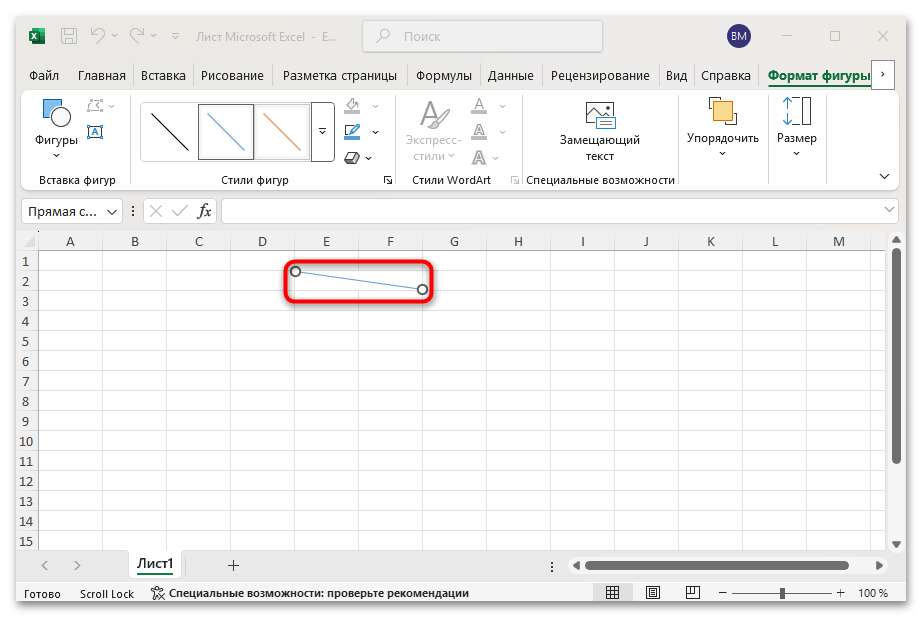
Task: Add a new sheet with the plus button
Action: point(233,565)
